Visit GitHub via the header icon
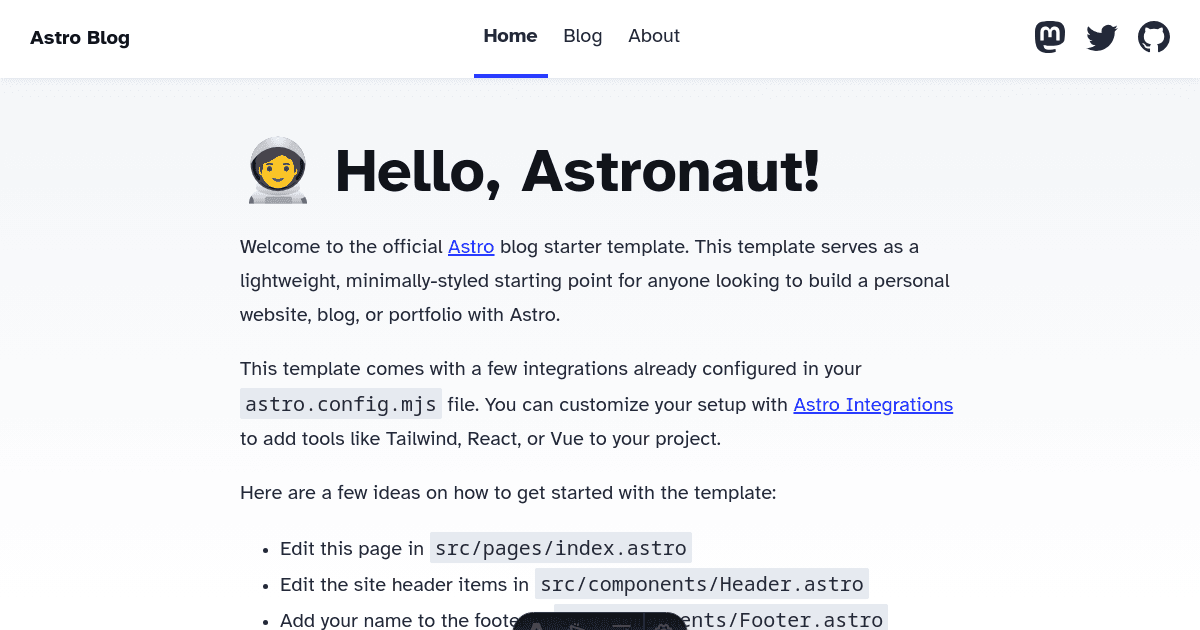Screen dimensions: 1200x630 pos(1154,36)
